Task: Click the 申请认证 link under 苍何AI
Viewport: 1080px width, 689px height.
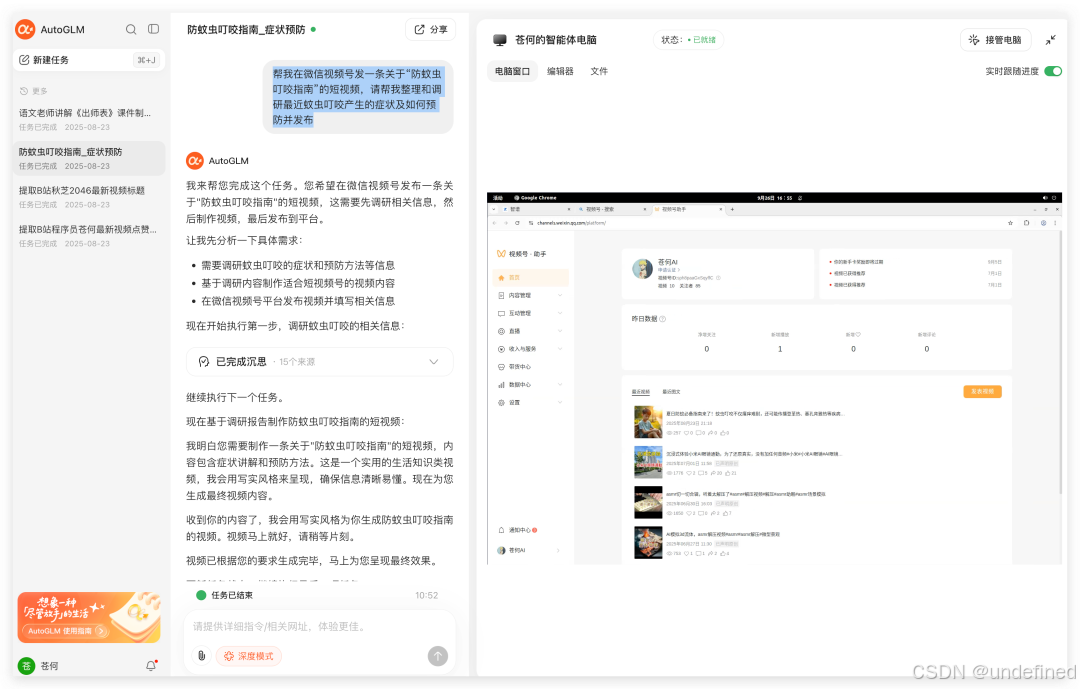Action: tap(668, 270)
